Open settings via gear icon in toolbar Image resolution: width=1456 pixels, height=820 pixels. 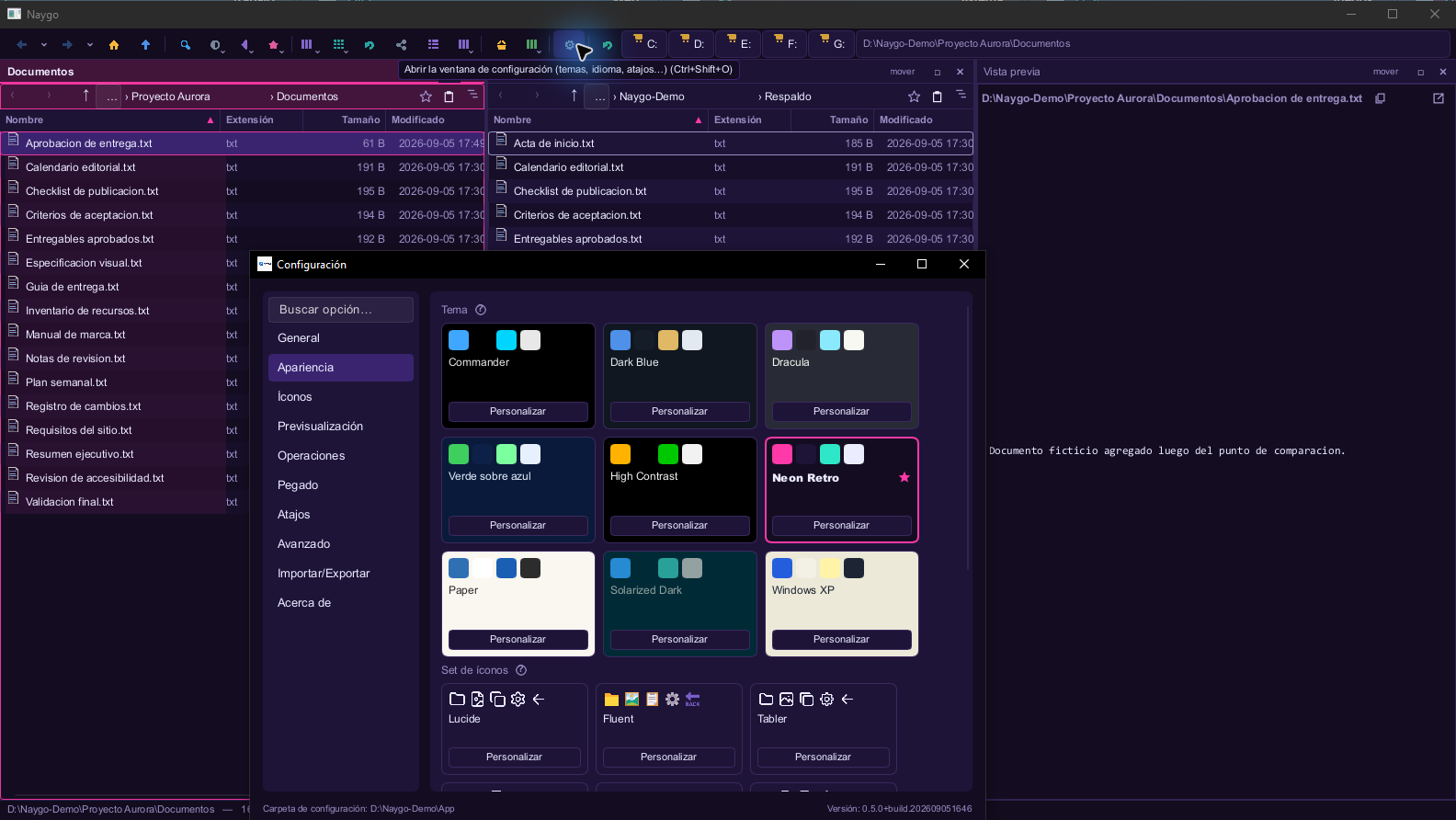pyautogui.click(x=569, y=44)
